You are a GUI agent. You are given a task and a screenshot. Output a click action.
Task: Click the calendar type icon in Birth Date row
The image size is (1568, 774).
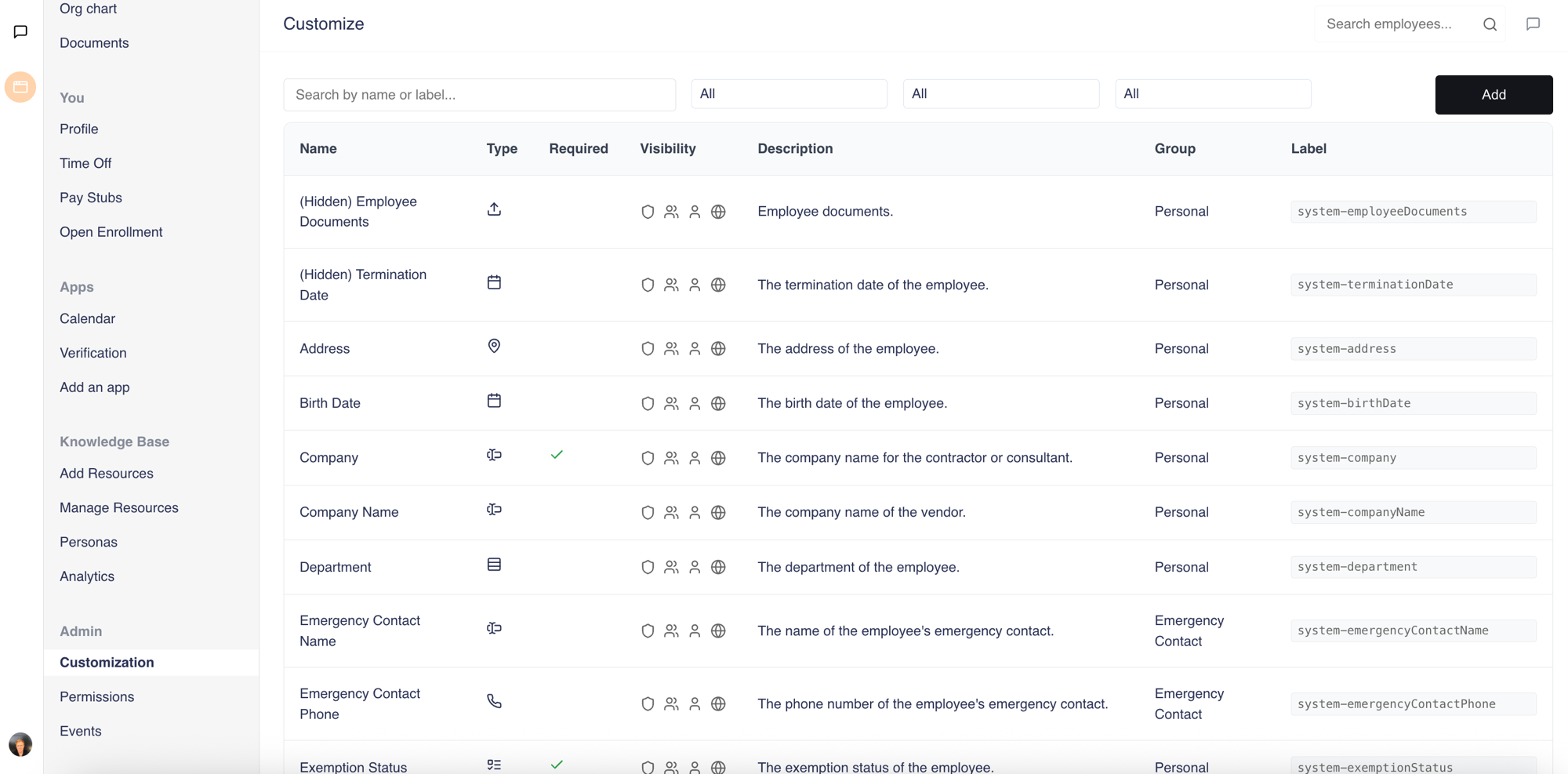click(494, 401)
